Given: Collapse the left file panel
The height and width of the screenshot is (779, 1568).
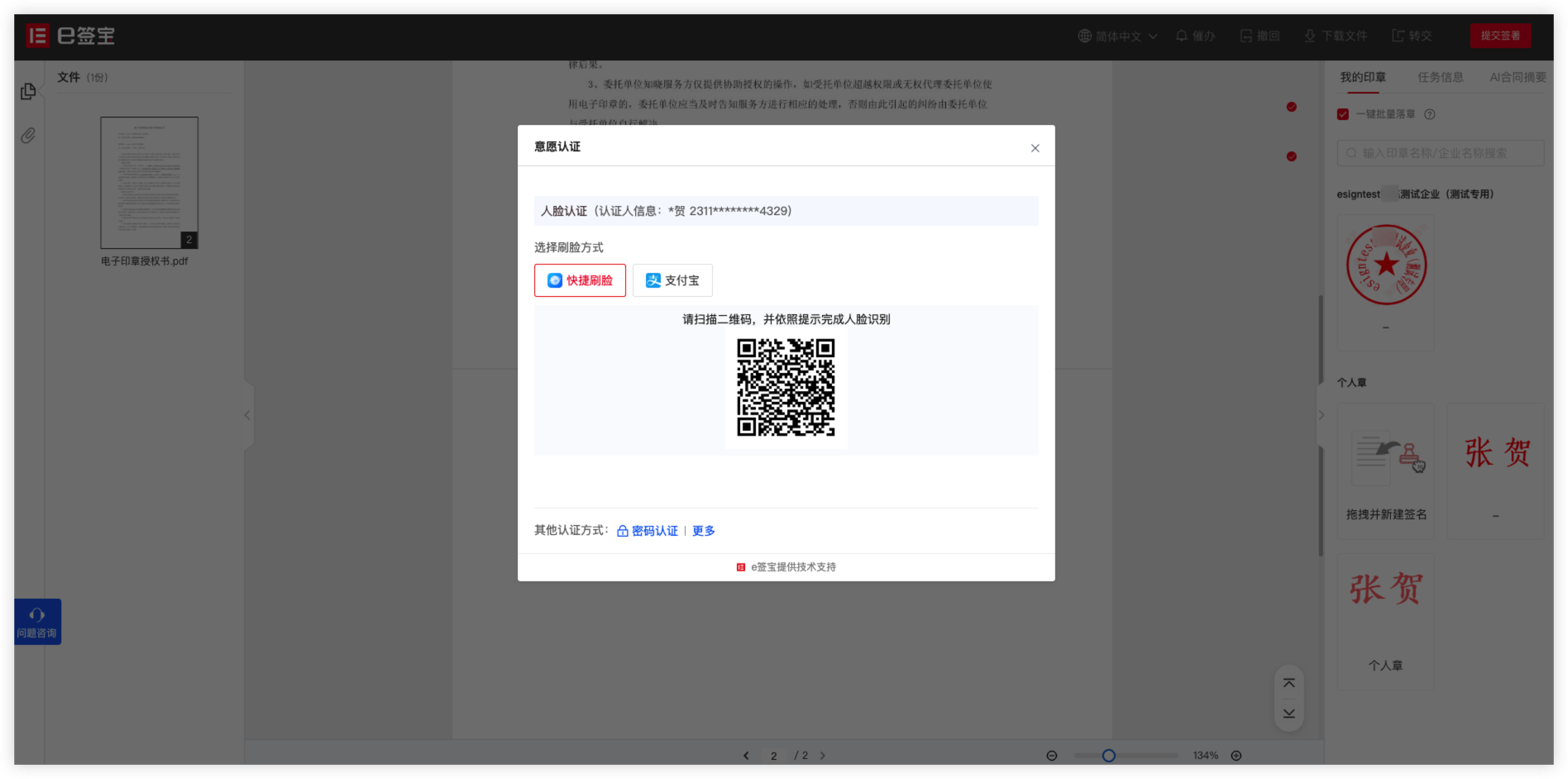Looking at the screenshot, I should [x=247, y=415].
